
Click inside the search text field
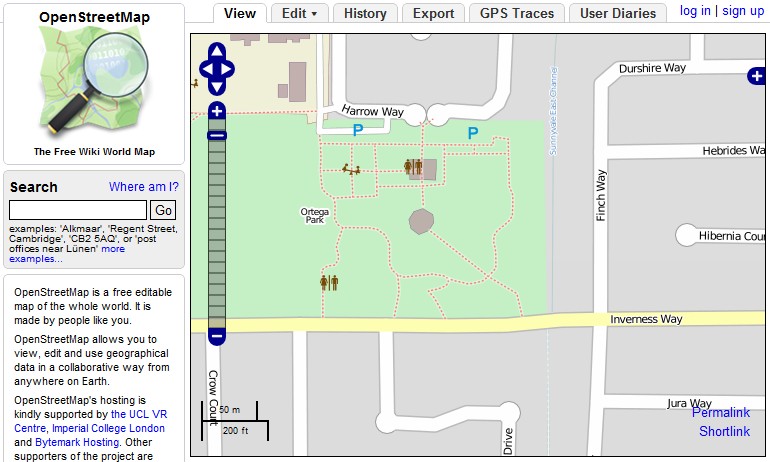click(x=78, y=210)
